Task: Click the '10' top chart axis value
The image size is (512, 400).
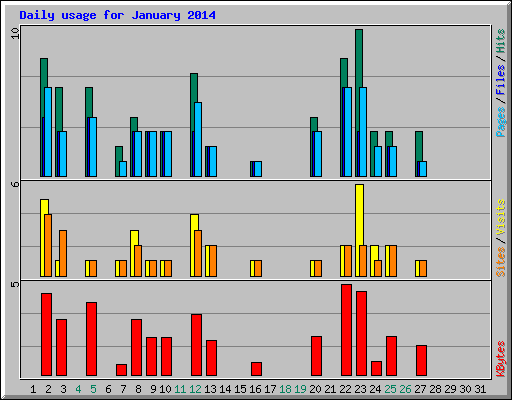Action: 15,33
